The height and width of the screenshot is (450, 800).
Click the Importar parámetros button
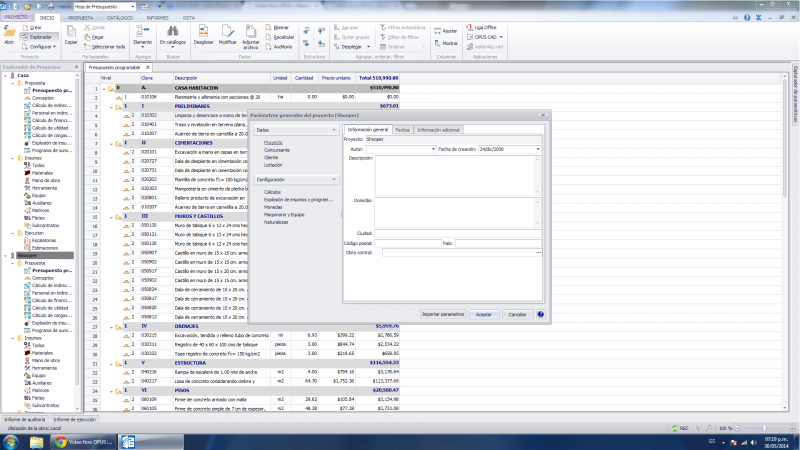pyautogui.click(x=442, y=314)
